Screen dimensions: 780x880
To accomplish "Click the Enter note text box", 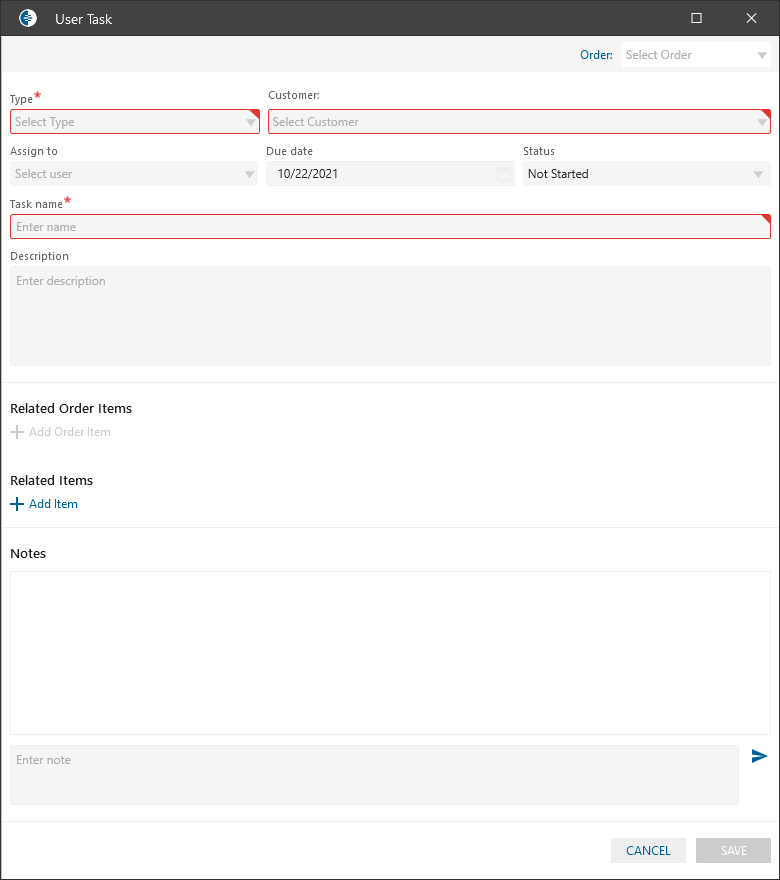I will tap(374, 774).
